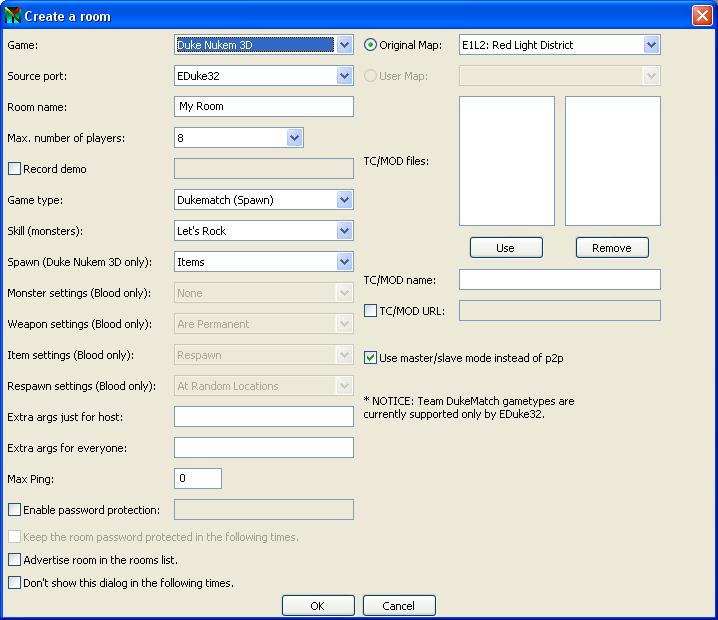This screenshot has height=620, width=718.
Task: Click the Max Ping field
Action: (198, 479)
